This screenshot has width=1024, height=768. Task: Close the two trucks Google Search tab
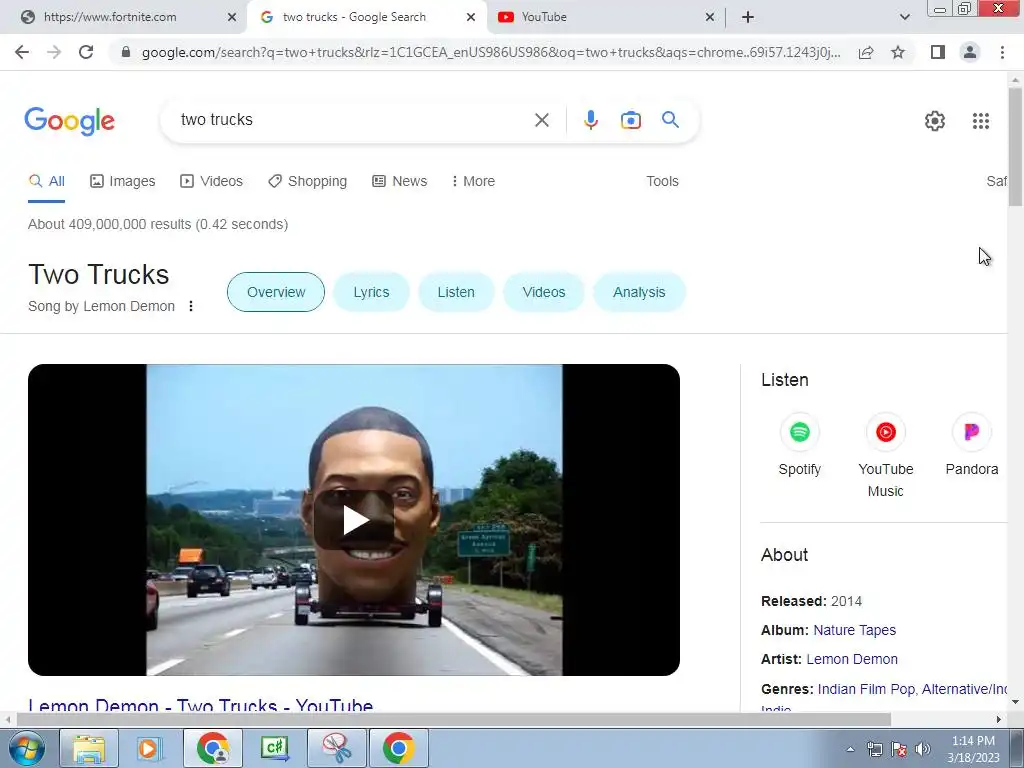(471, 17)
